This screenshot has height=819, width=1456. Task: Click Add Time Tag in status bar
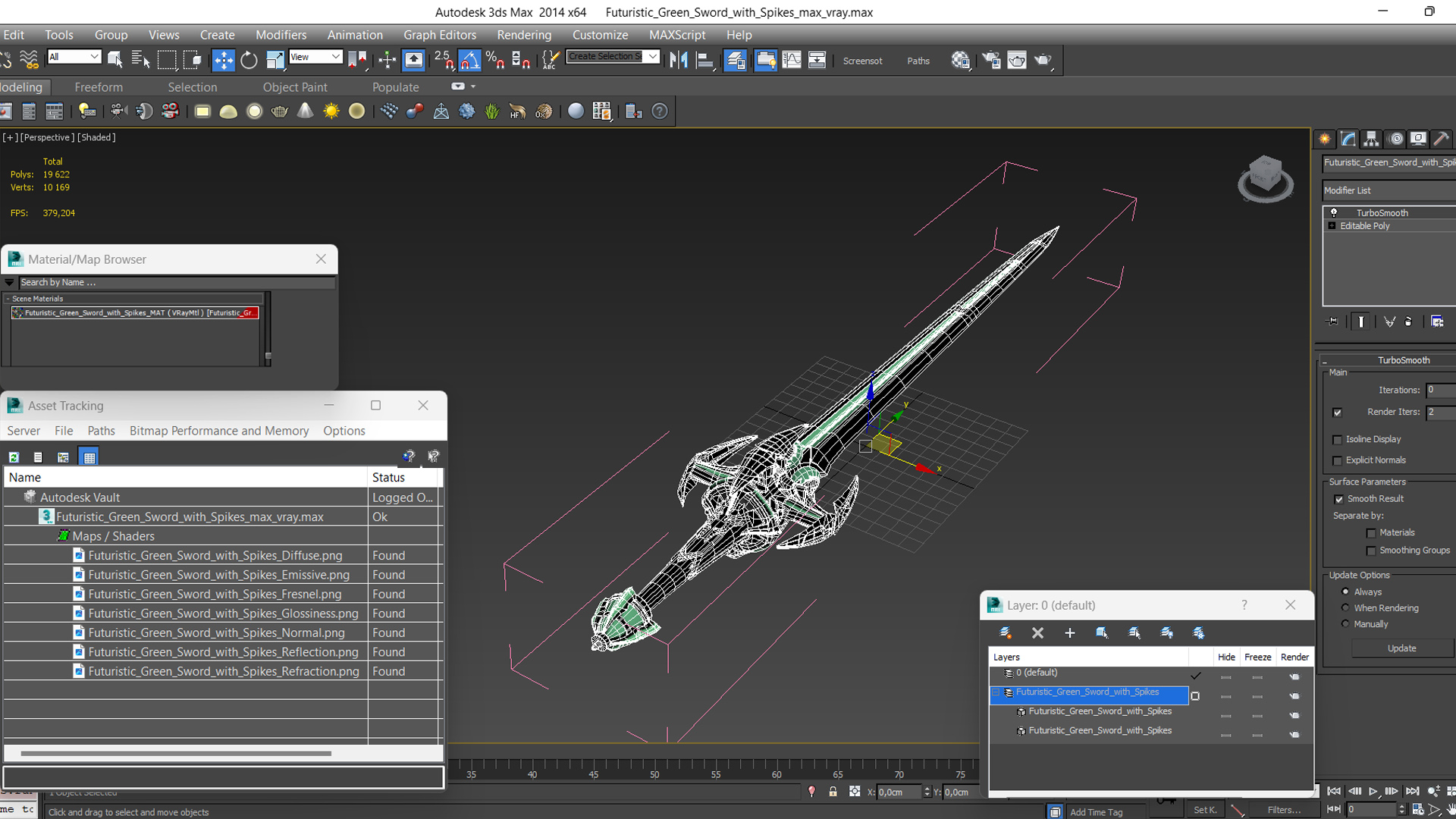(x=1096, y=812)
